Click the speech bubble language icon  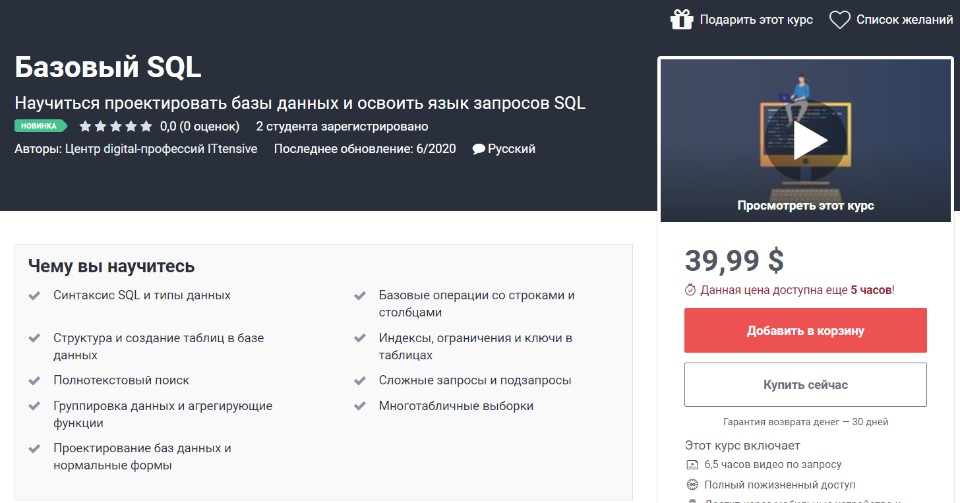[479, 149]
